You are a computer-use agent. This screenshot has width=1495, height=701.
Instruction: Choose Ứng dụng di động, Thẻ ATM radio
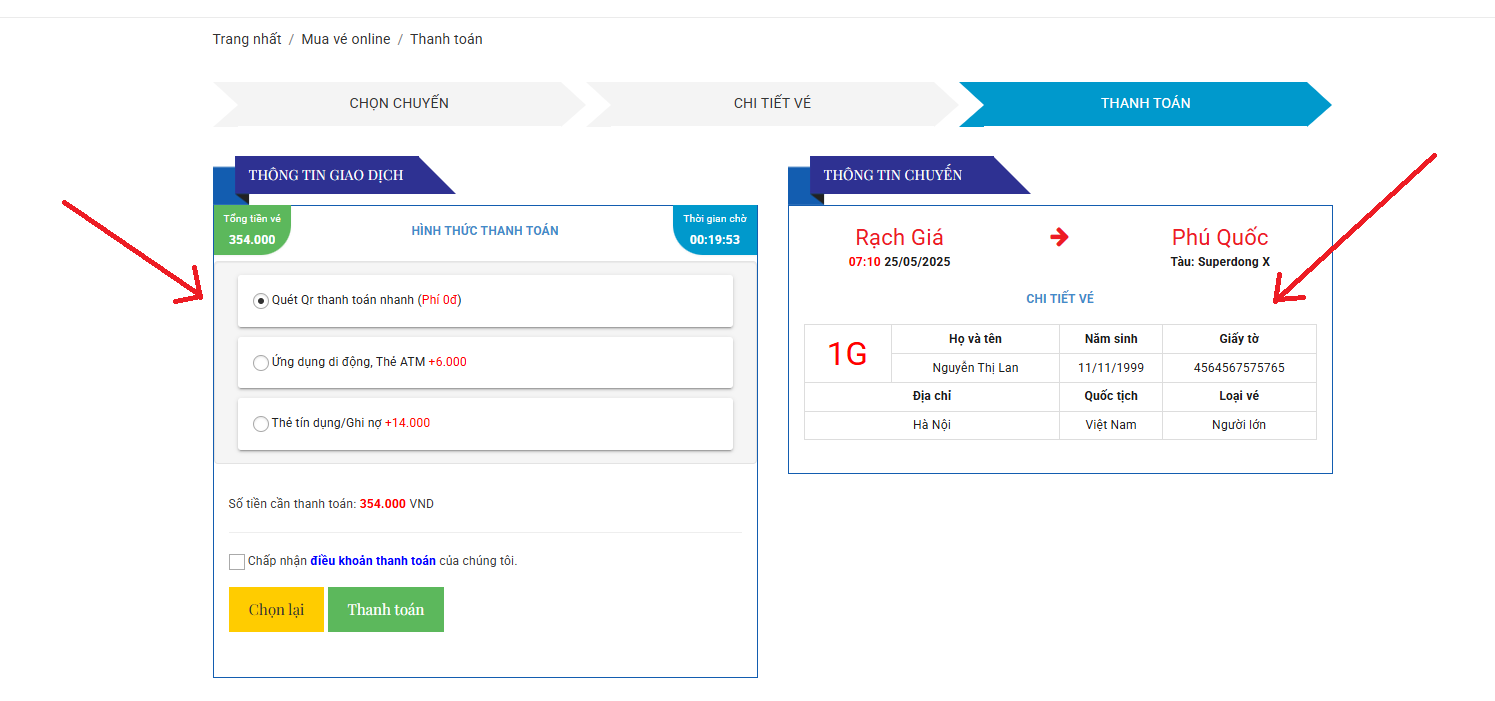(x=261, y=362)
